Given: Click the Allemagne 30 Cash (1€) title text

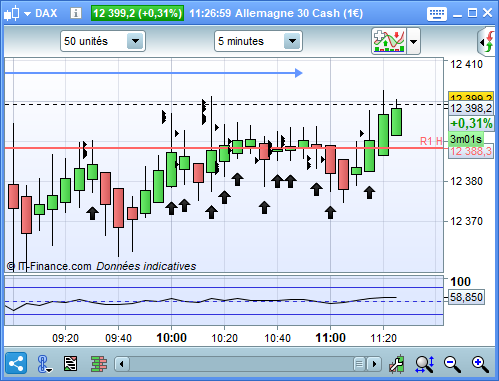Looking at the screenshot, I should (299, 13).
